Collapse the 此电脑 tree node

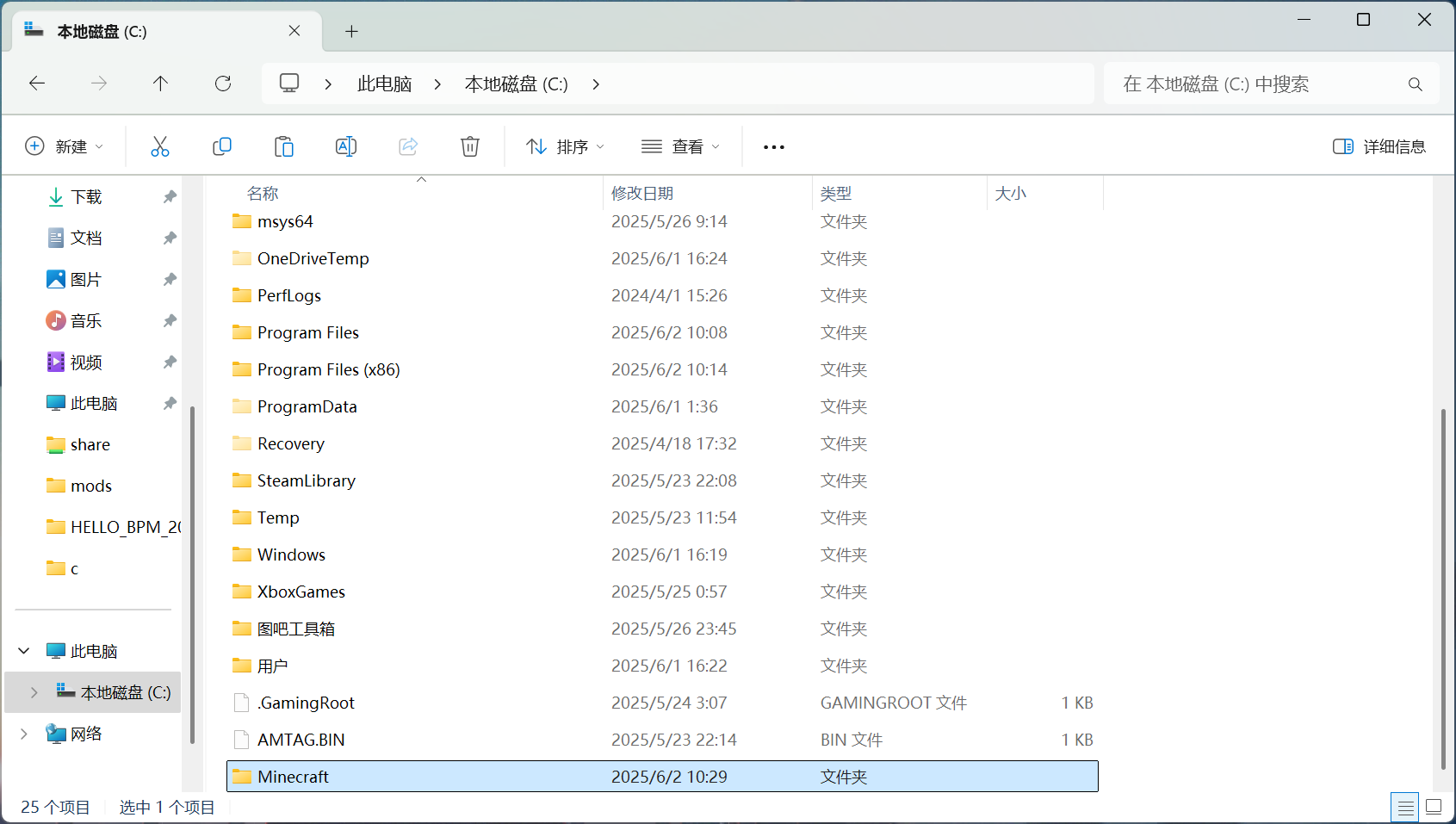[24, 651]
